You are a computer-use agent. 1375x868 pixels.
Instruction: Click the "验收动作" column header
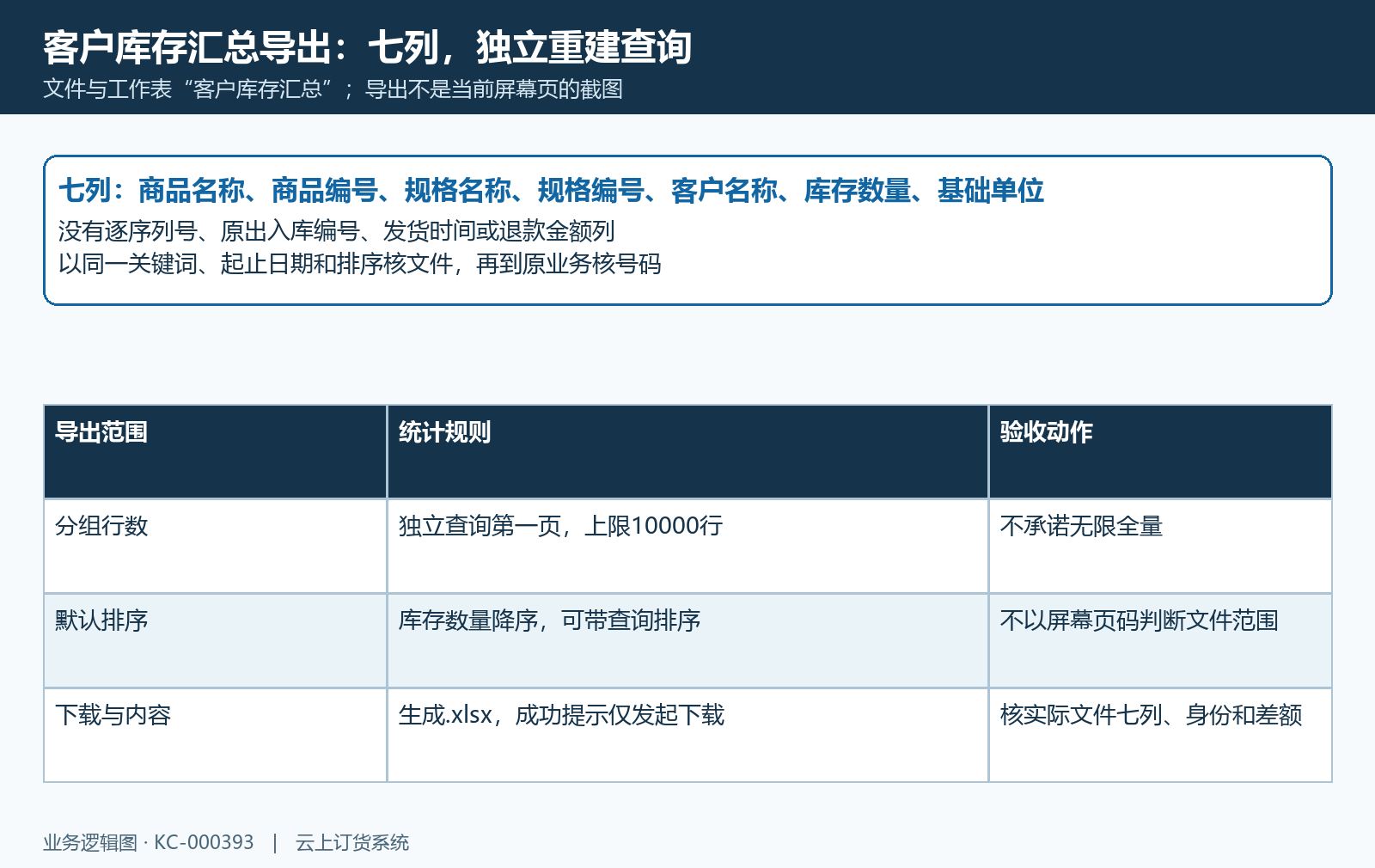tap(1160, 452)
